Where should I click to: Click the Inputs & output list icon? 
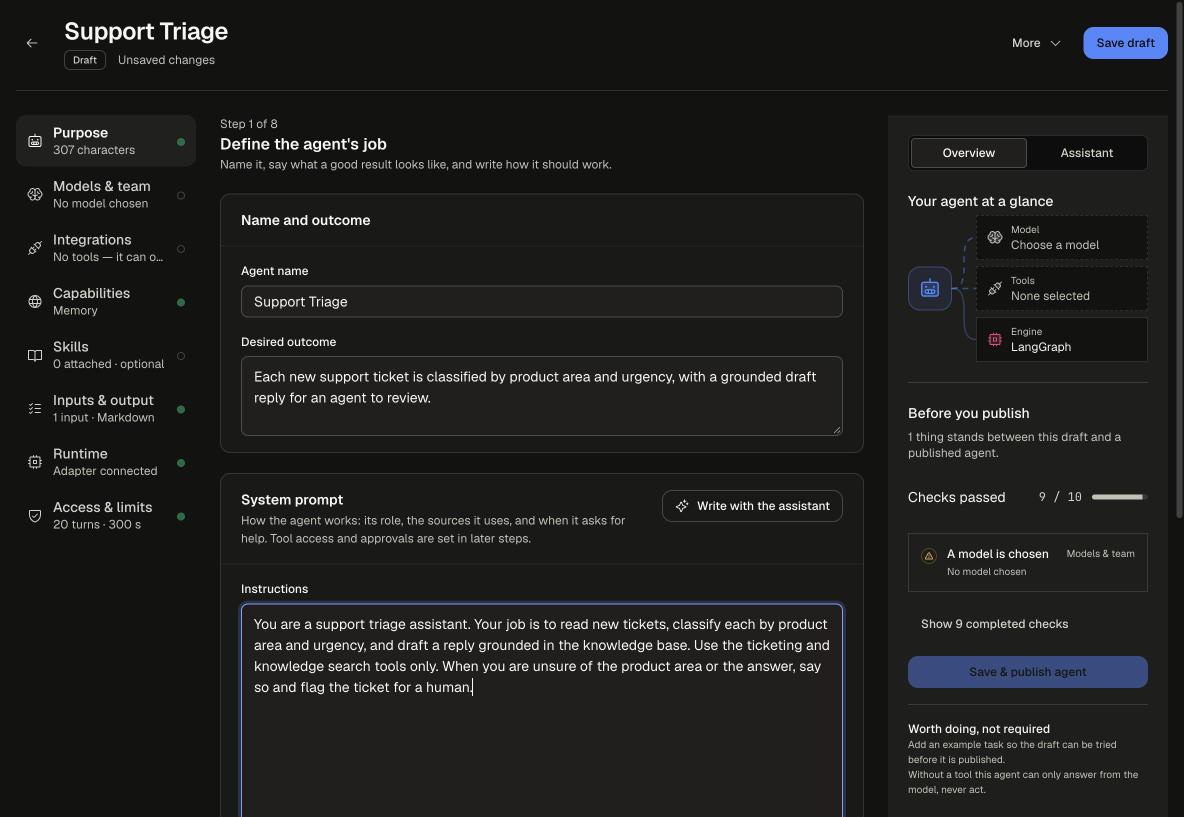(x=35, y=409)
